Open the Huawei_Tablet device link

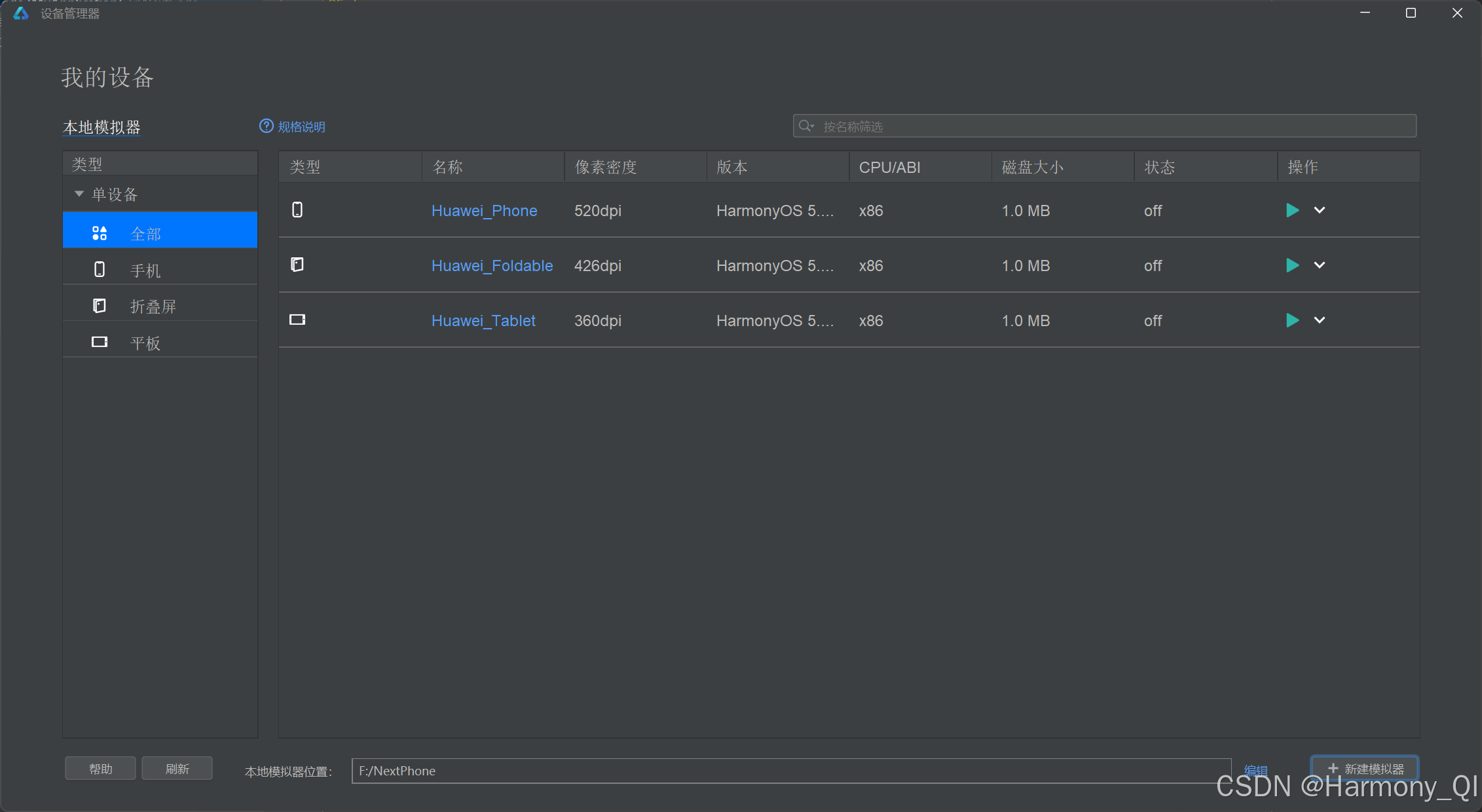[483, 321]
